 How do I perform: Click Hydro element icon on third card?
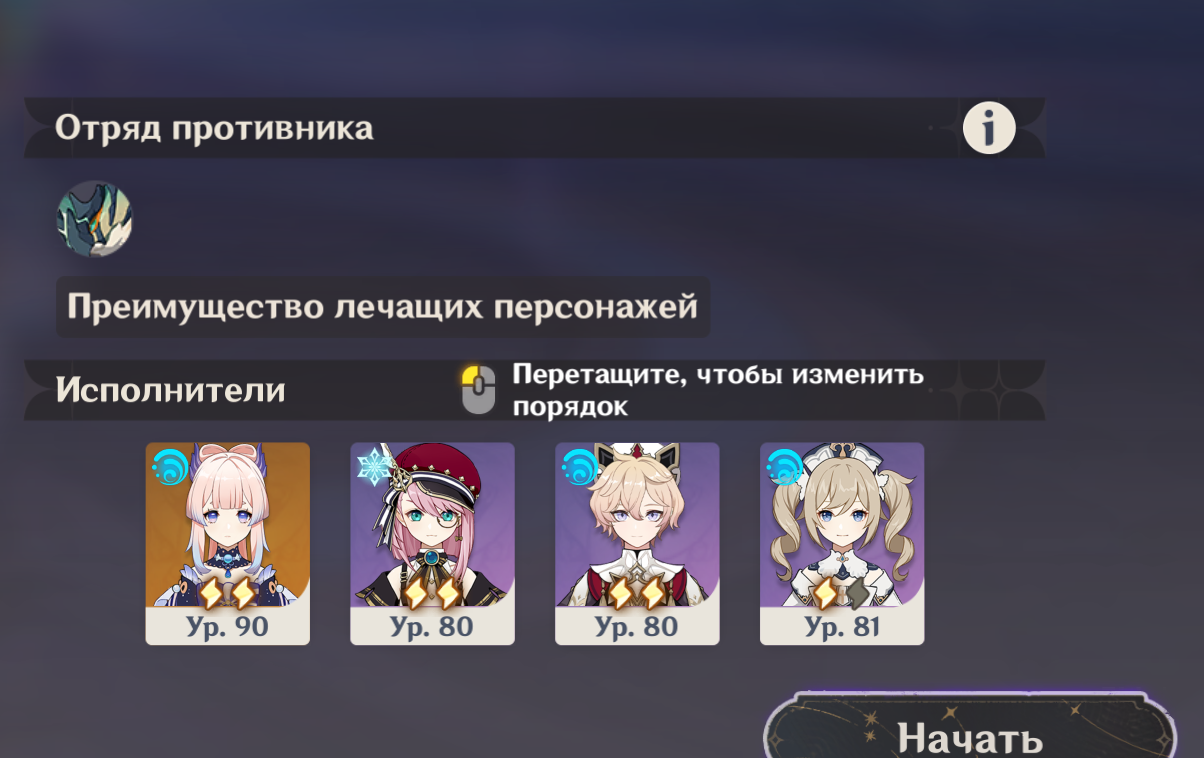[x=579, y=467]
